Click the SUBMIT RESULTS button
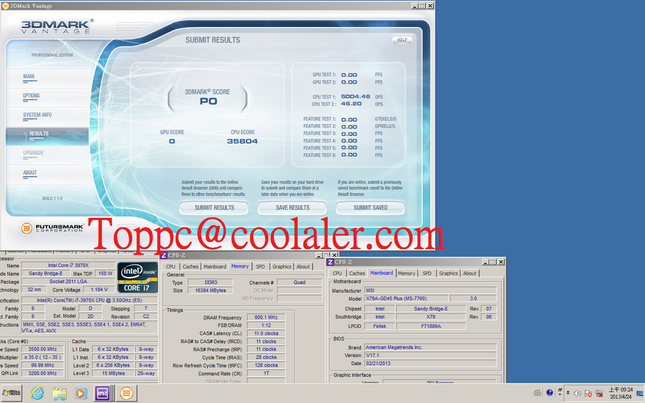The image size is (645, 403). (214, 208)
